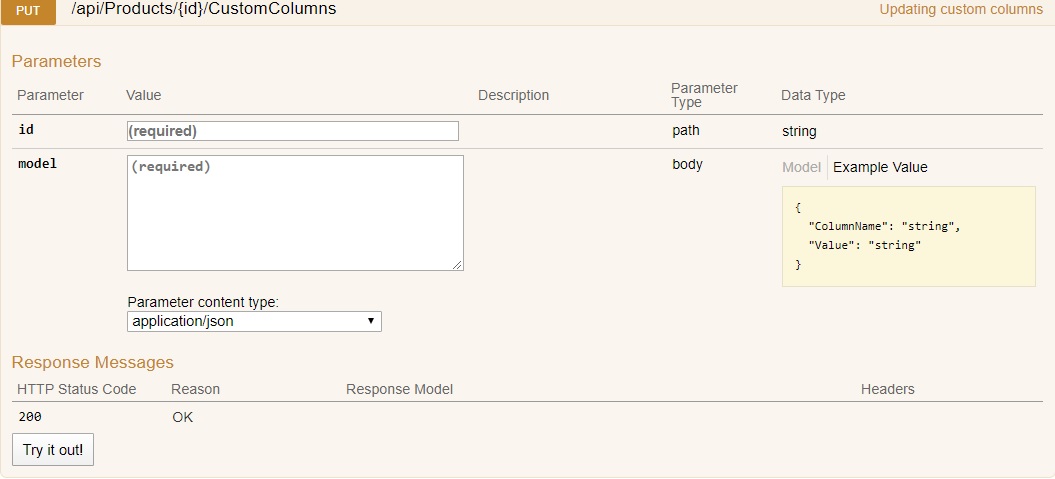The image size is (1055, 479).
Task: Open the Parameter content type dropdown
Action: click(254, 322)
